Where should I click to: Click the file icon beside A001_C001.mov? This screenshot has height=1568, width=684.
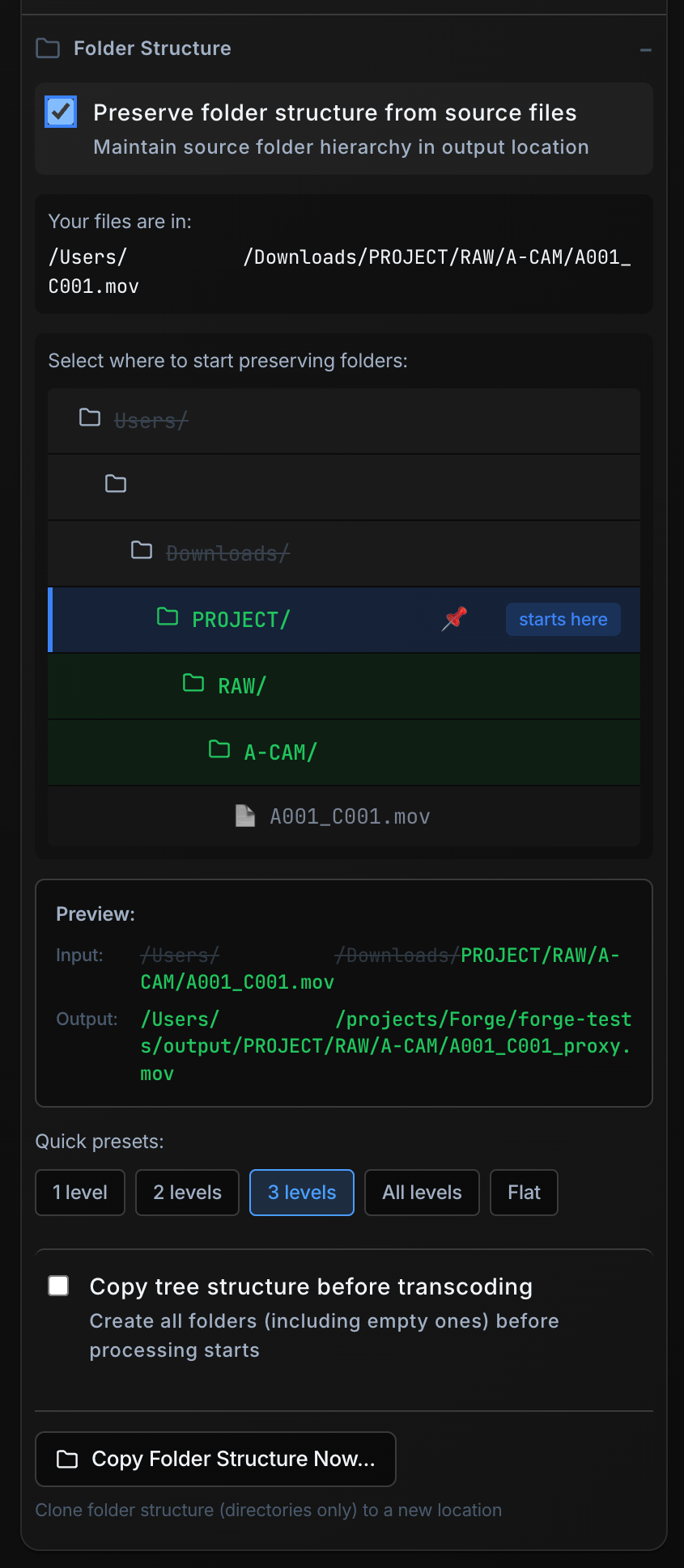tap(245, 816)
